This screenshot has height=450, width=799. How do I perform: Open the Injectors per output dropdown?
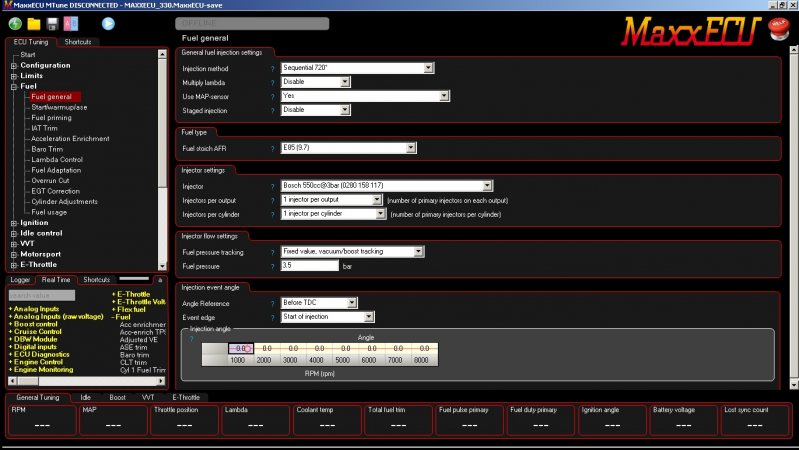tap(331, 200)
